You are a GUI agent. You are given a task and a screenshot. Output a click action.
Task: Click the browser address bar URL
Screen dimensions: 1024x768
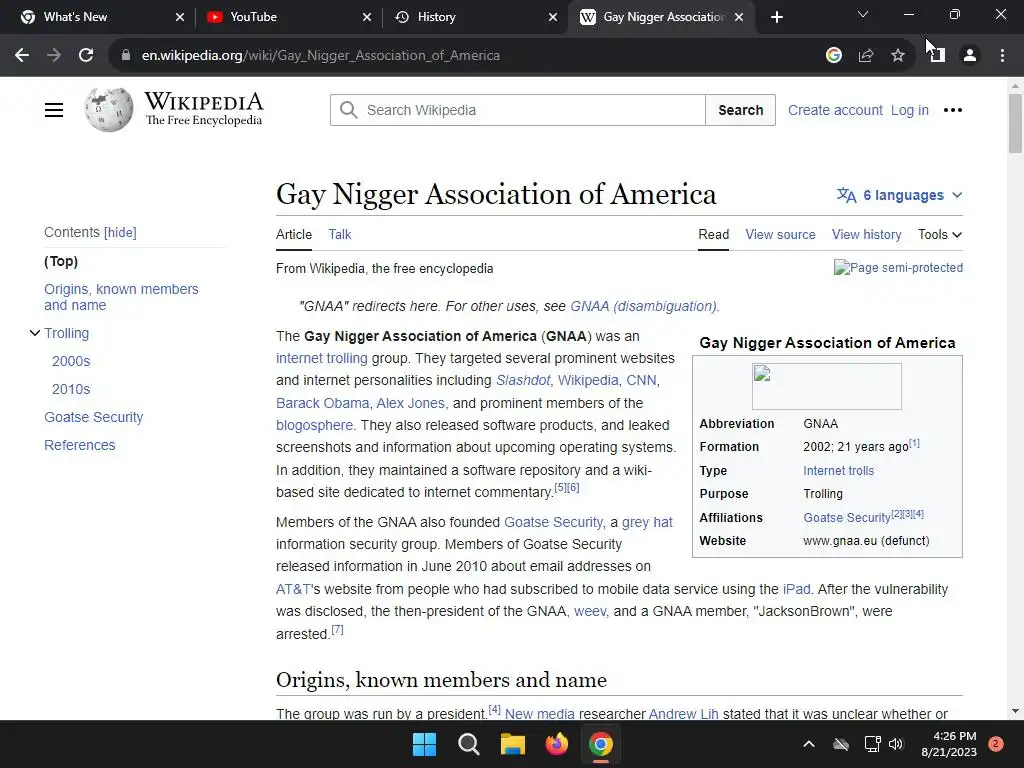point(321,56)
